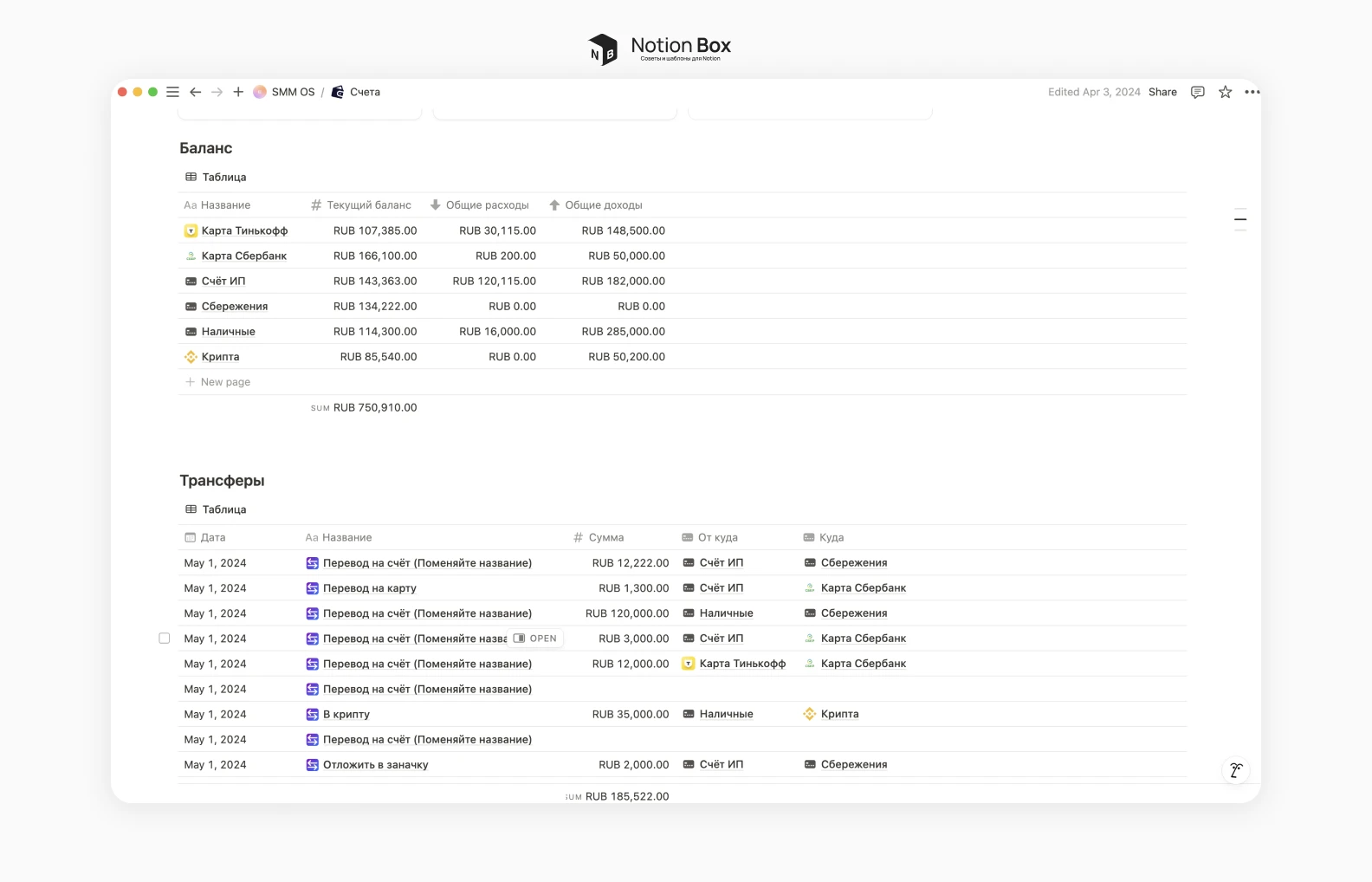Open the sidebar hamburger menu

click(x=172, y=92)
